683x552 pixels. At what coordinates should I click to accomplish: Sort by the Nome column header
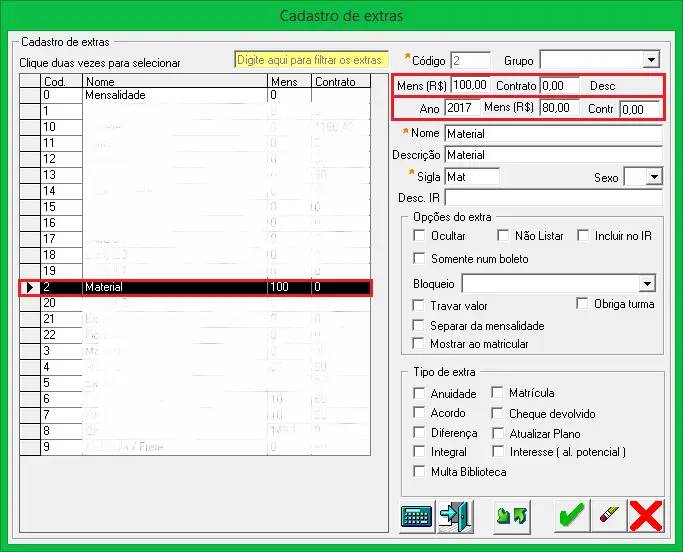pos(174,82)
